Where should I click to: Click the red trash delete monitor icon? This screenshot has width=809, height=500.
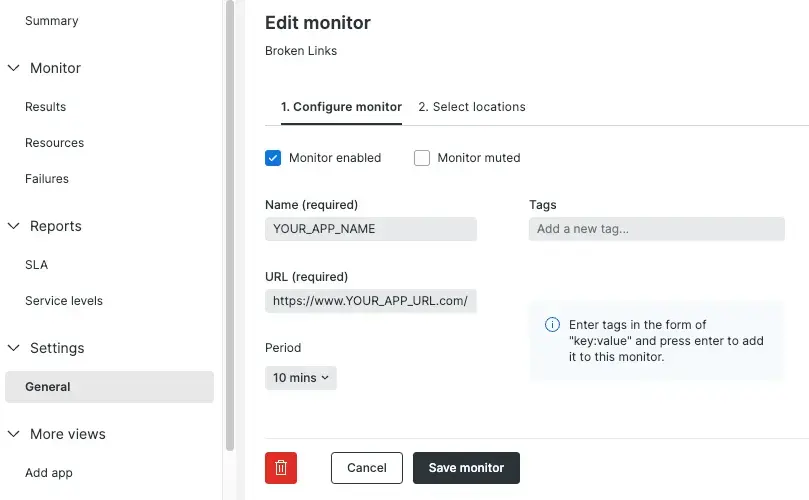(x=281, y=468)
